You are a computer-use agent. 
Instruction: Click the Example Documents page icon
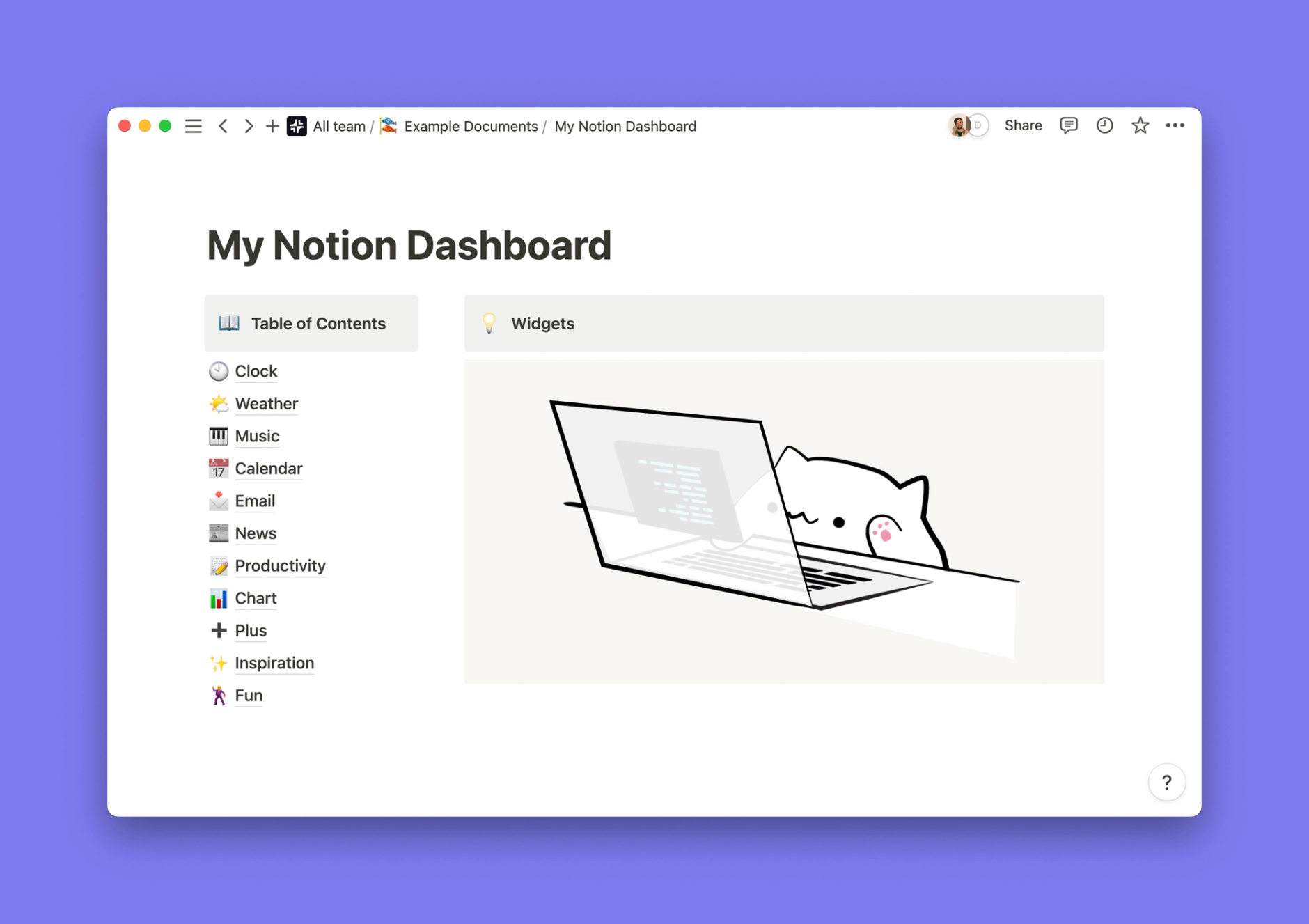pyautogui.click(x=389, y=126)
